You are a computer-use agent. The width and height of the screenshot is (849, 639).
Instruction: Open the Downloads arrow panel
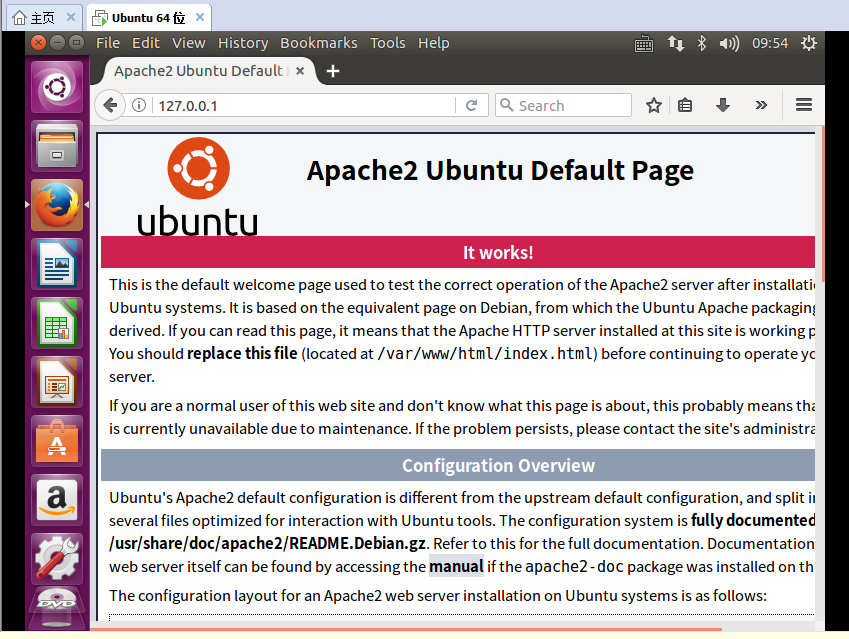[x=723, y=105]
